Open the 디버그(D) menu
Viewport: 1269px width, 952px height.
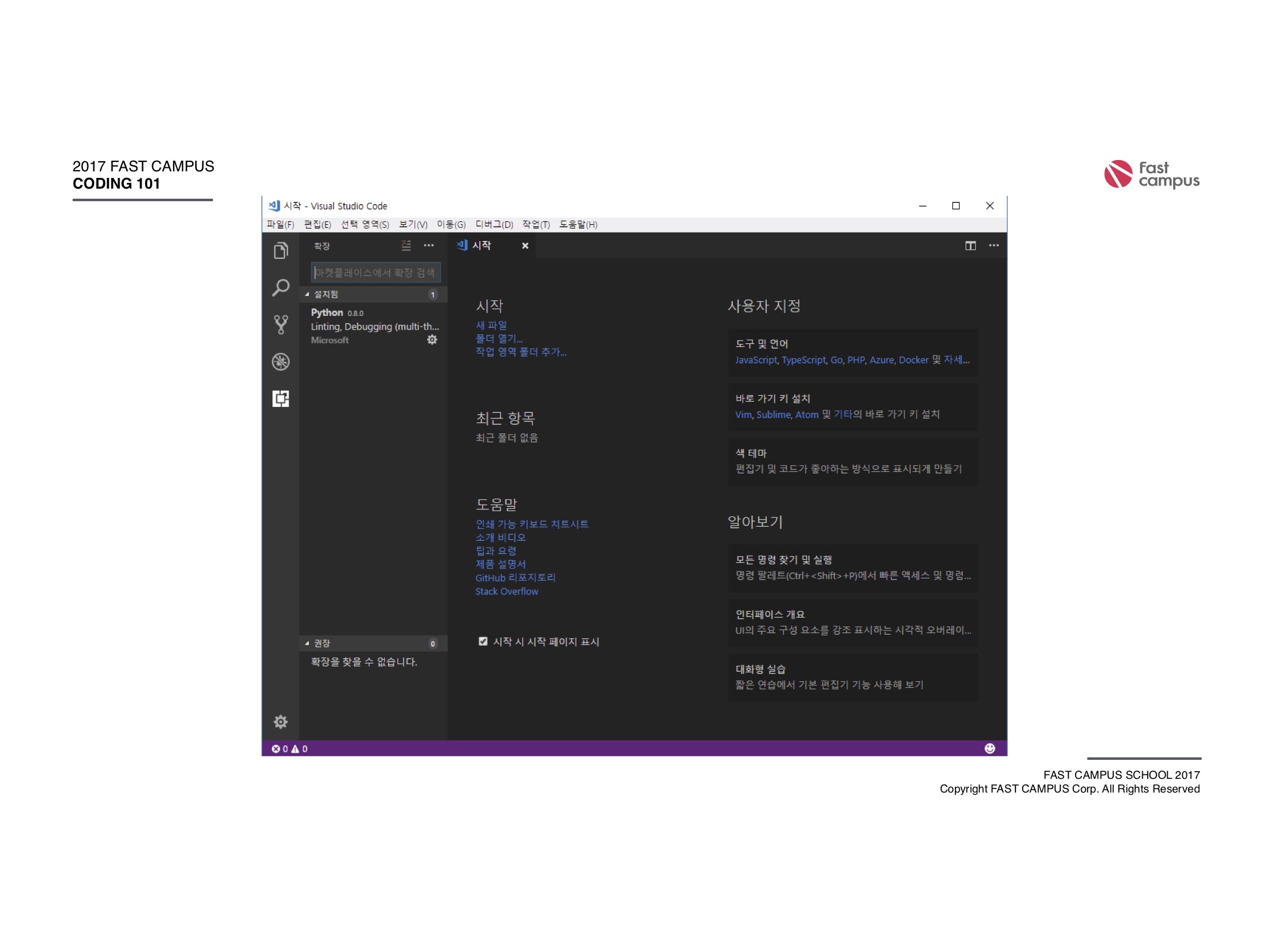tap(494, 224)
